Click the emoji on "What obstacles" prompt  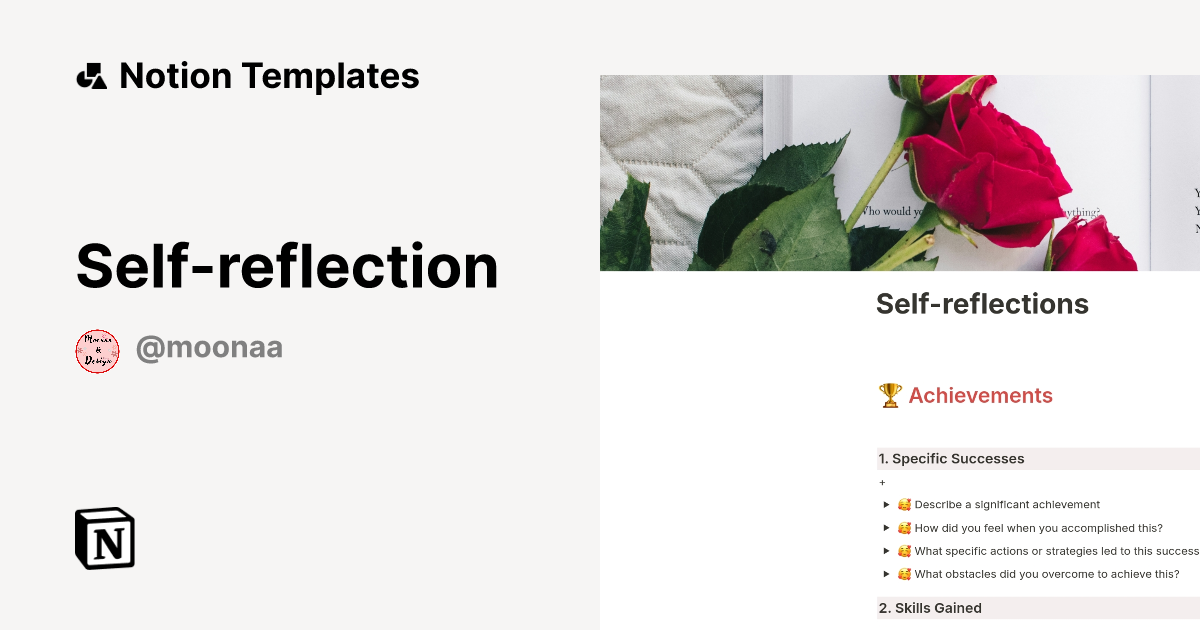(x=904, y=573)
